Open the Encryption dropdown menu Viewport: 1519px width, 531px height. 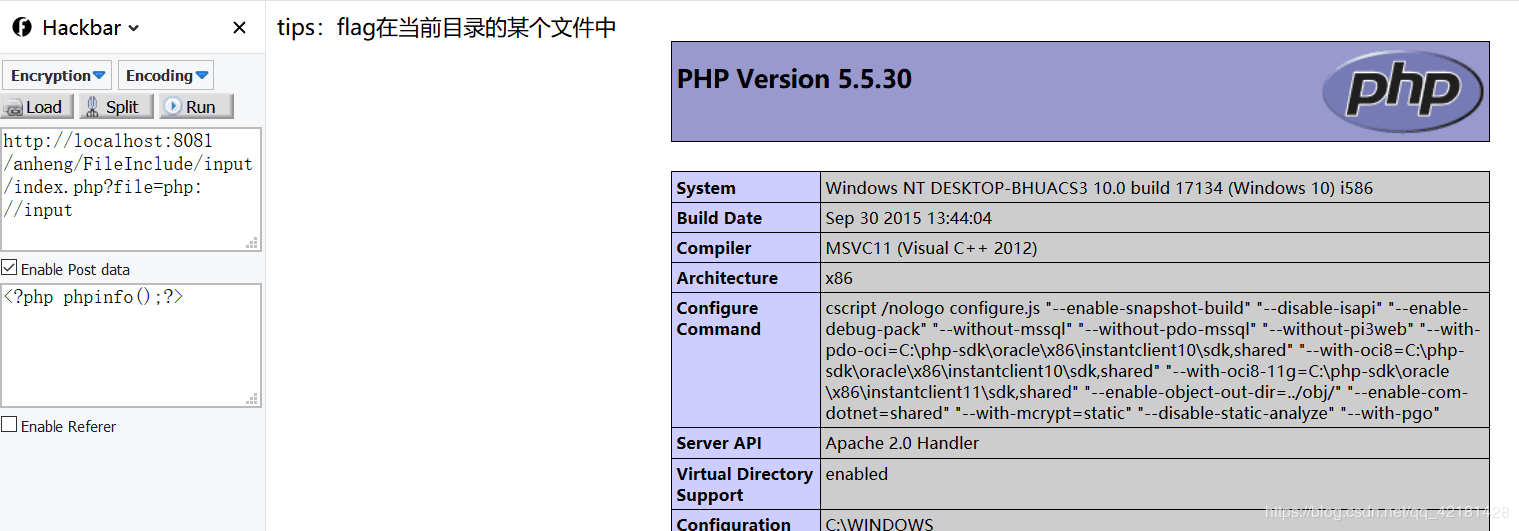click(x=57, y=75)
